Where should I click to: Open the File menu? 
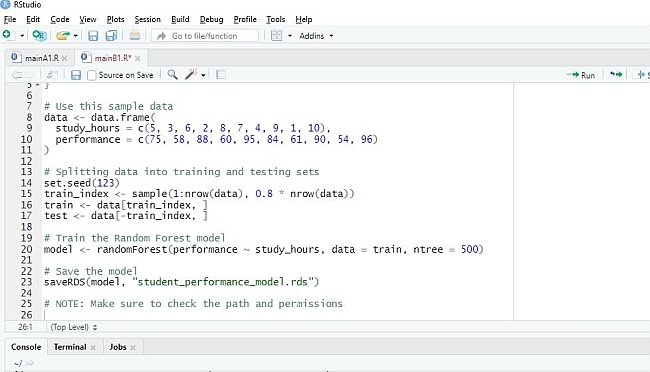click(x=10, y=19)
